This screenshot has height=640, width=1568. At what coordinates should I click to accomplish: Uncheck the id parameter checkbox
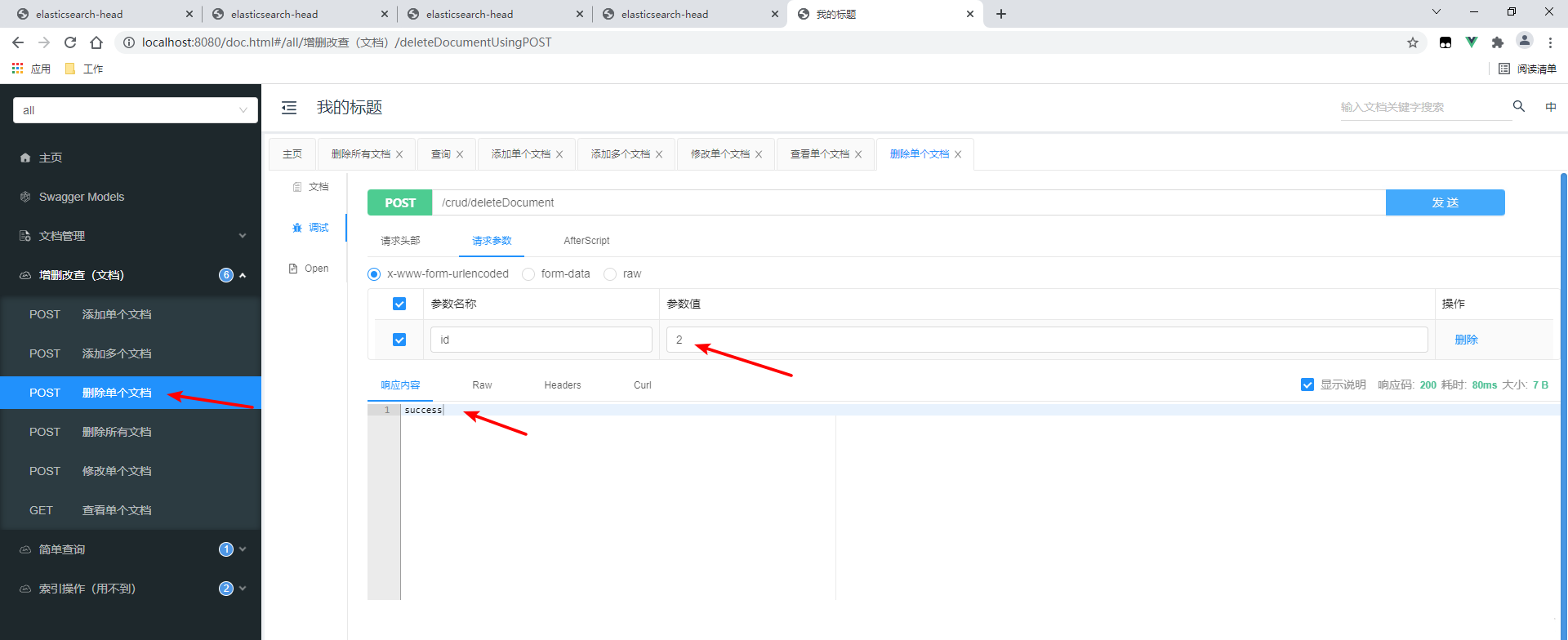[x=399, y=340]
